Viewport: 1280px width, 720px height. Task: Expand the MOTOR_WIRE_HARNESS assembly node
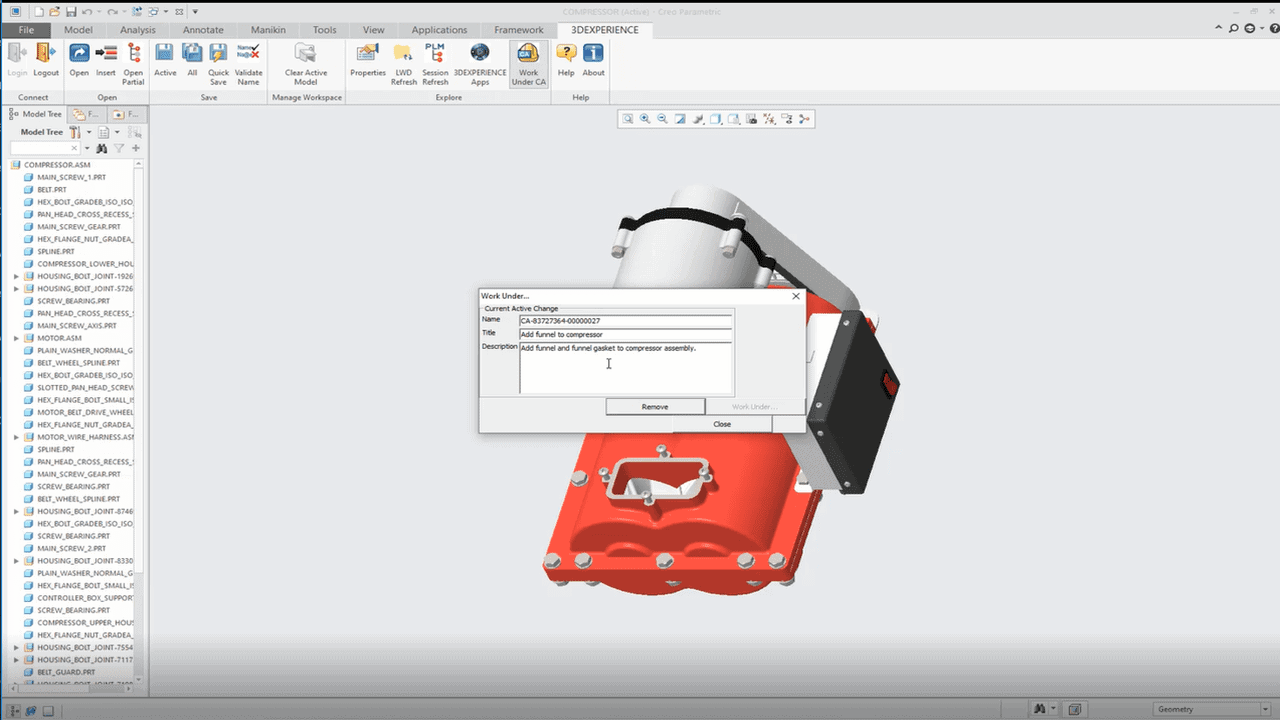[16, 437]
